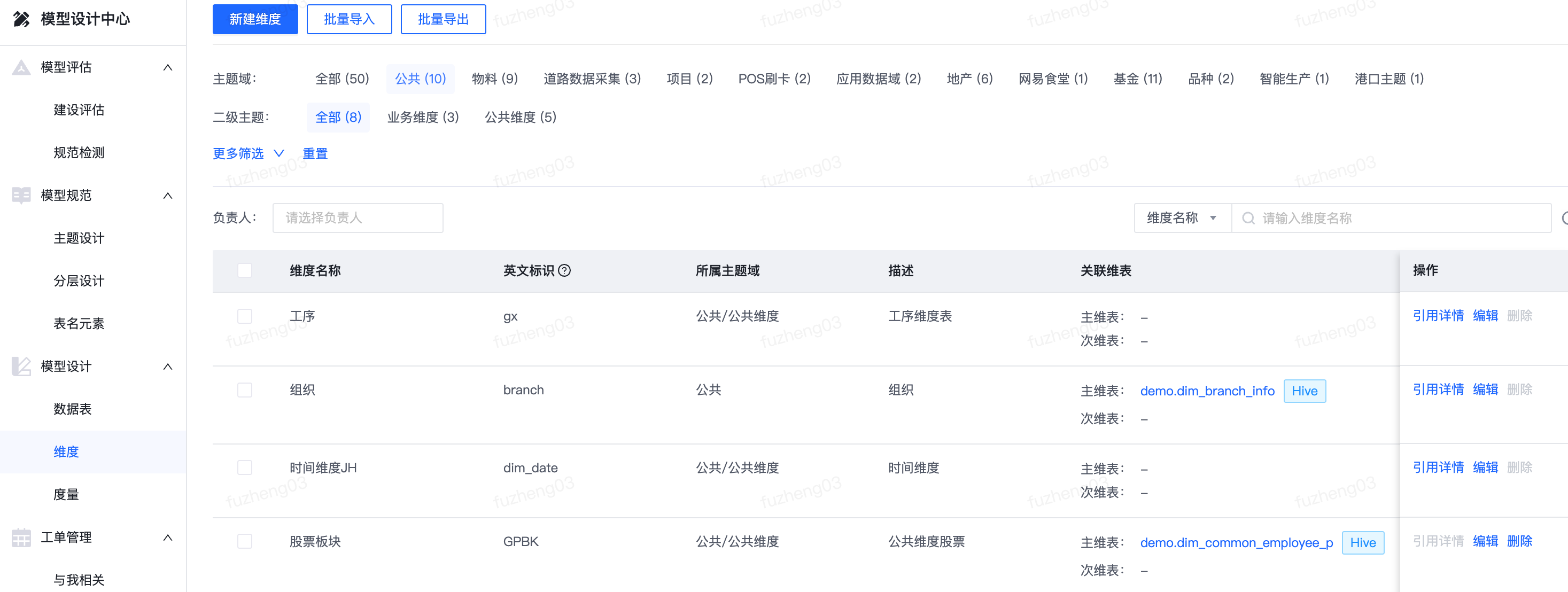Screen dimensions: 1568x592
Task: Click the search icon at far right edge
Action: click(x=1564, y=217)
